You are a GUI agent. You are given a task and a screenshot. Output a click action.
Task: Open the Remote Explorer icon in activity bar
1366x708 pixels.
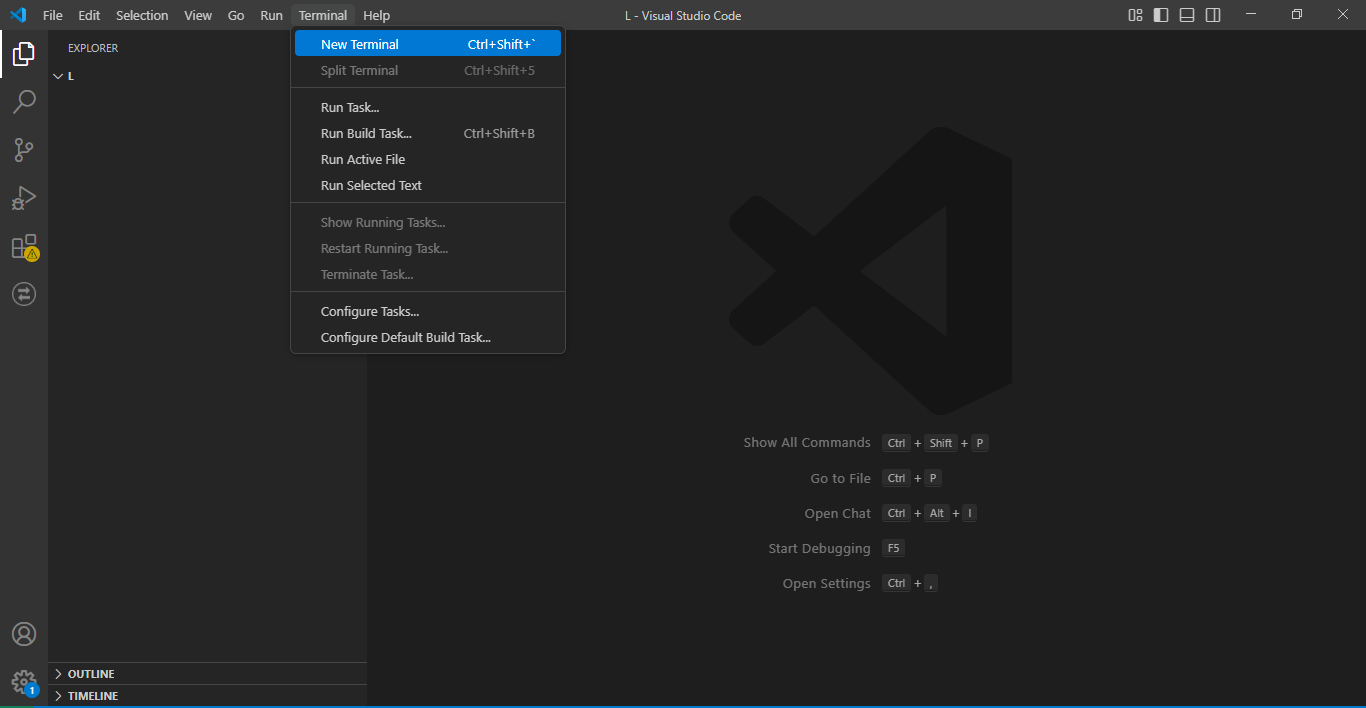[x=24, y=294]
